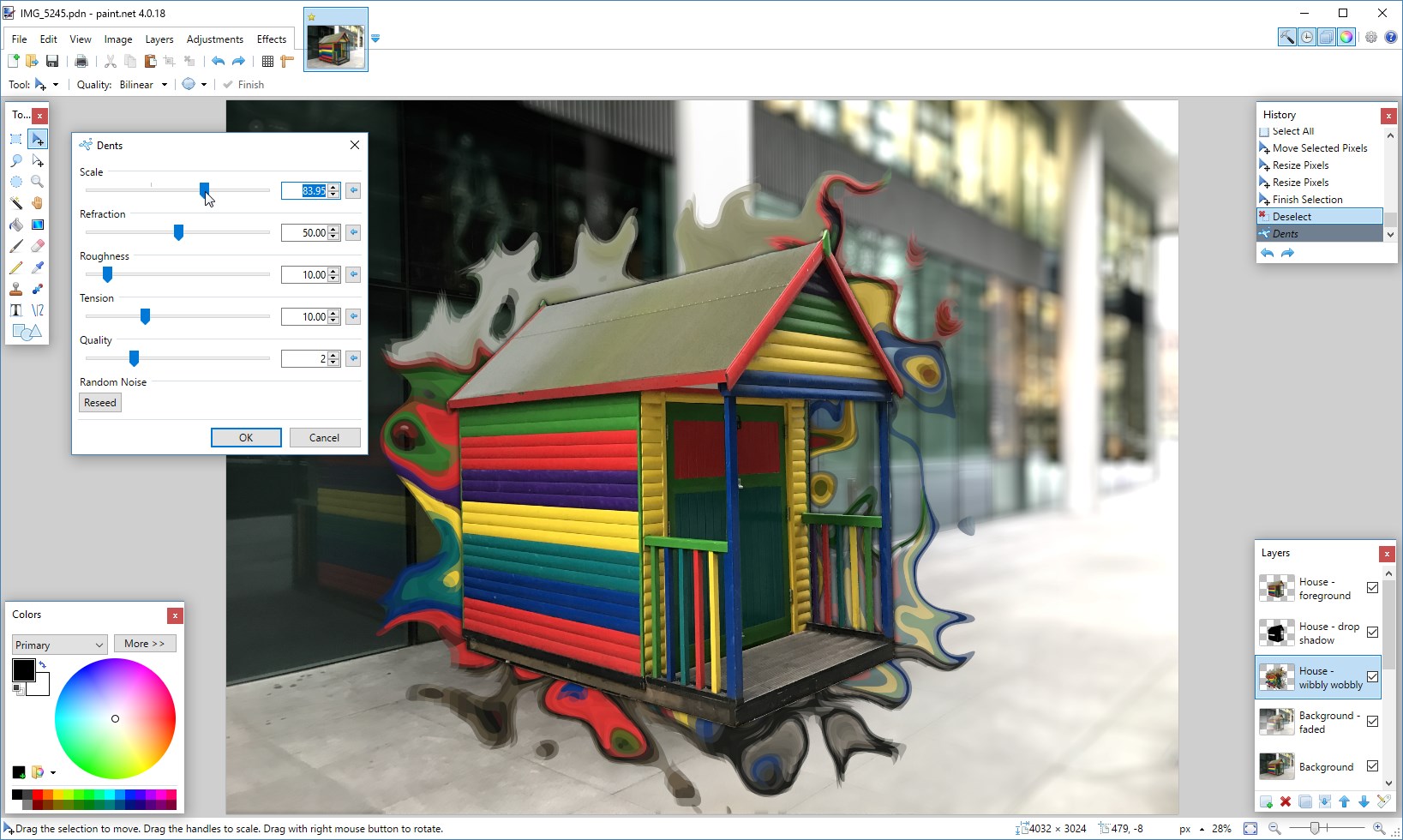Activate the Clone Stamp tool
Screen dimensions: 1403x840
(15, 288)
